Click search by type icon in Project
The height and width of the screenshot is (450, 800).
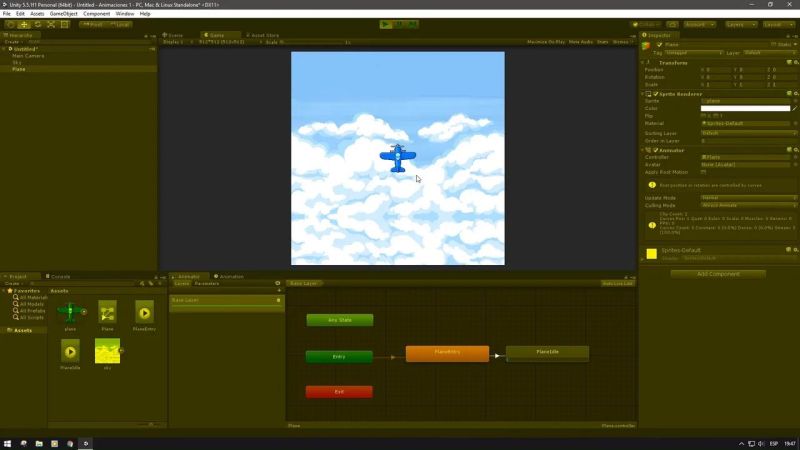click(x=142, y=284)
